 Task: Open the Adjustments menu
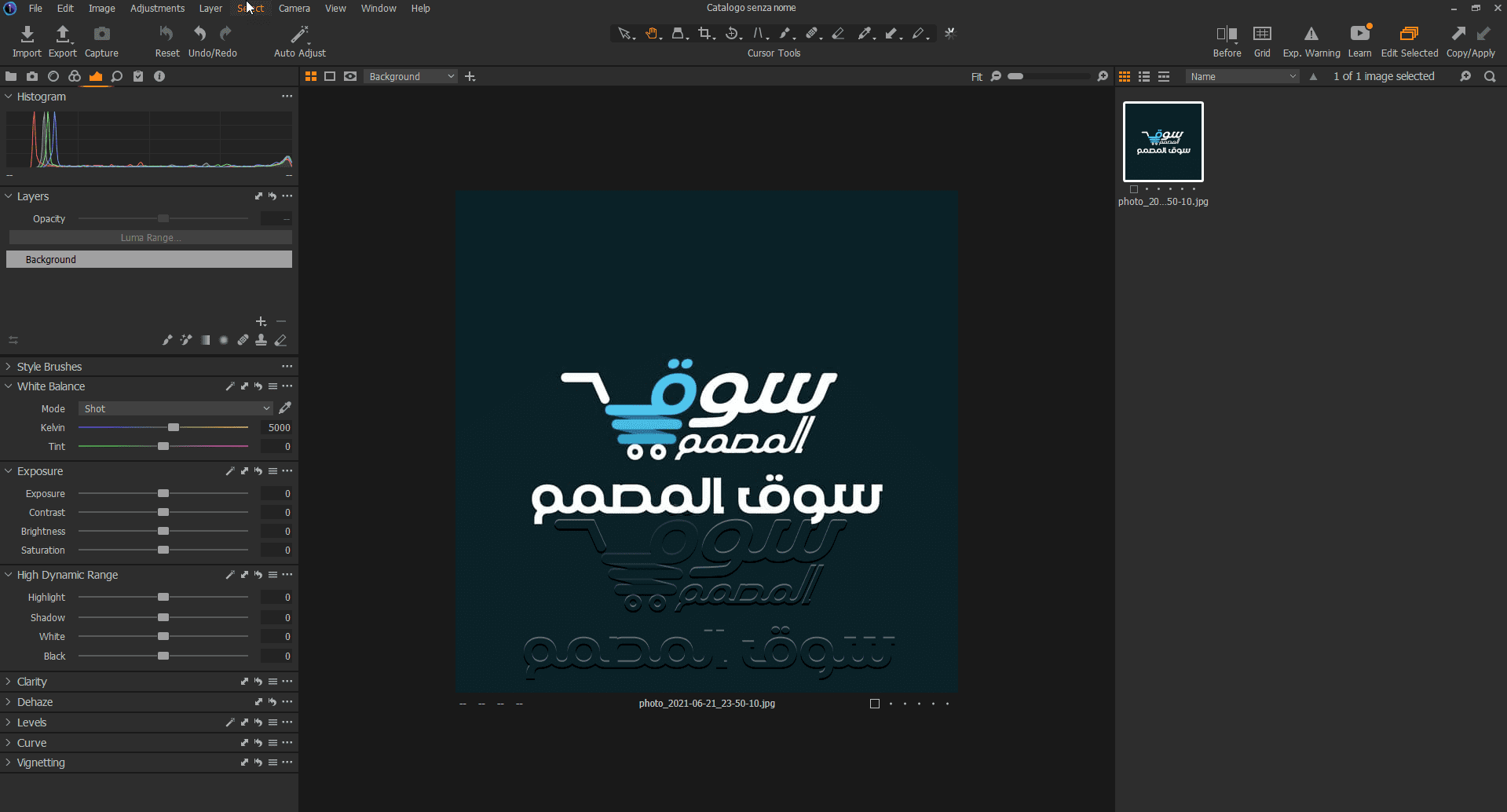point(157,8)
